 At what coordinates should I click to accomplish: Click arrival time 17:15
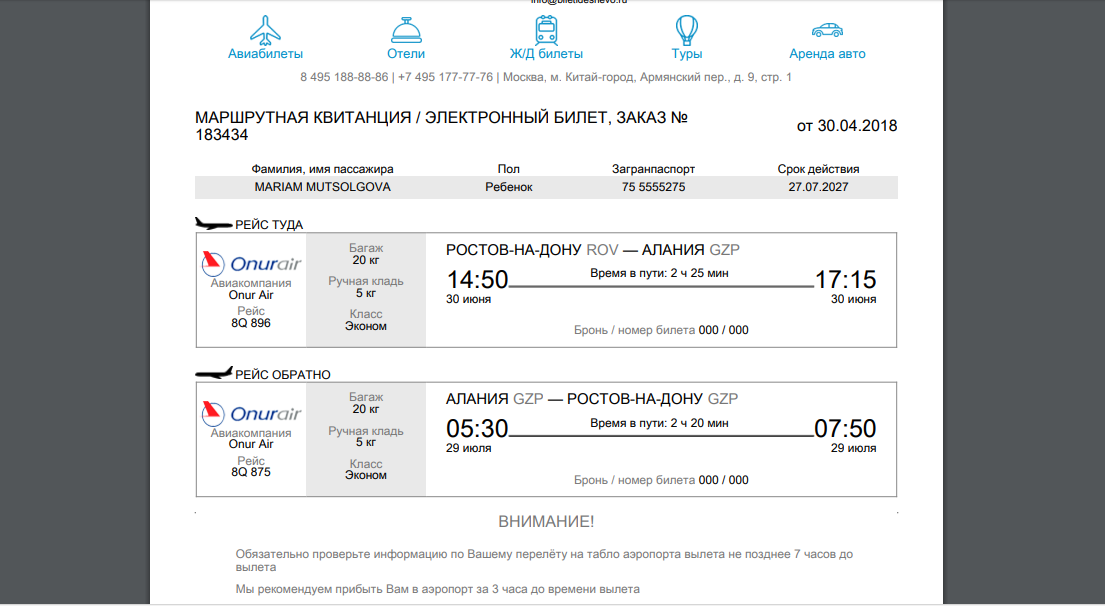(x=846, y=280)
